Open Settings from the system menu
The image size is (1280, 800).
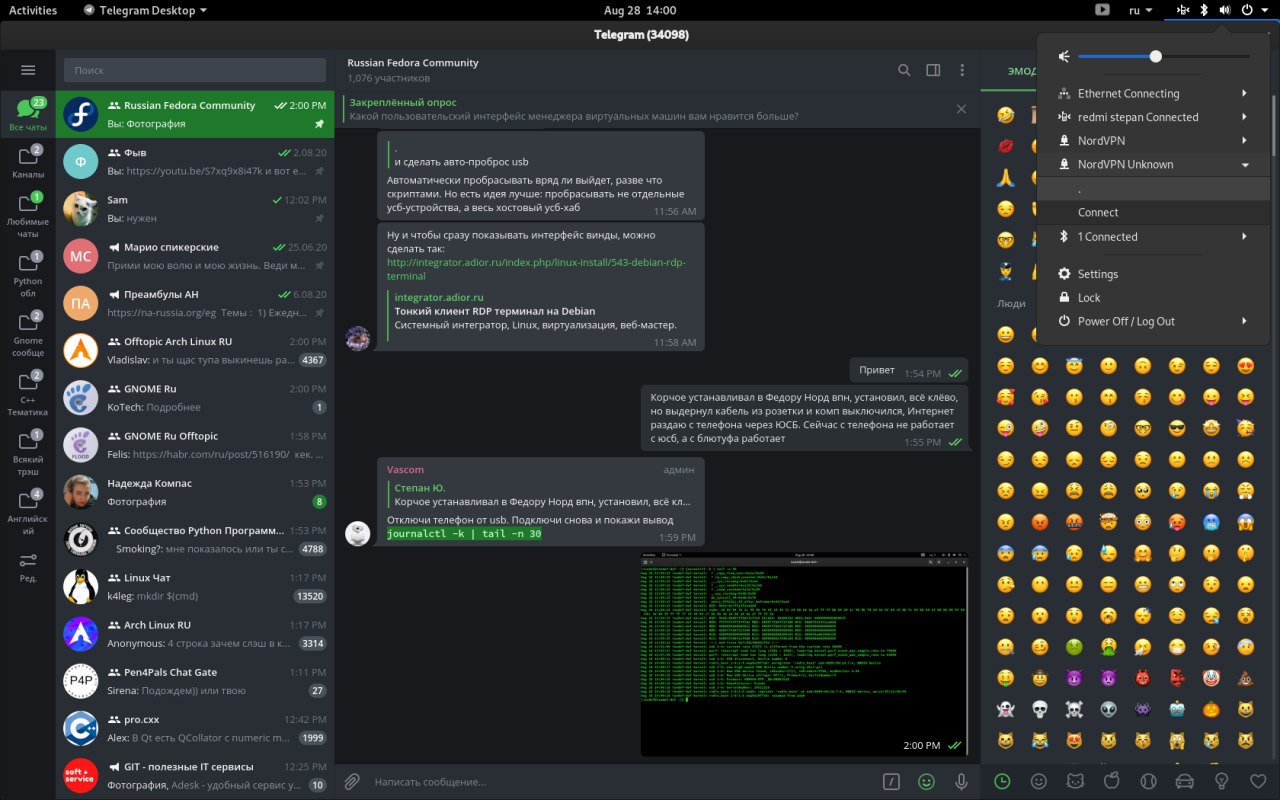click(1153, 274)
